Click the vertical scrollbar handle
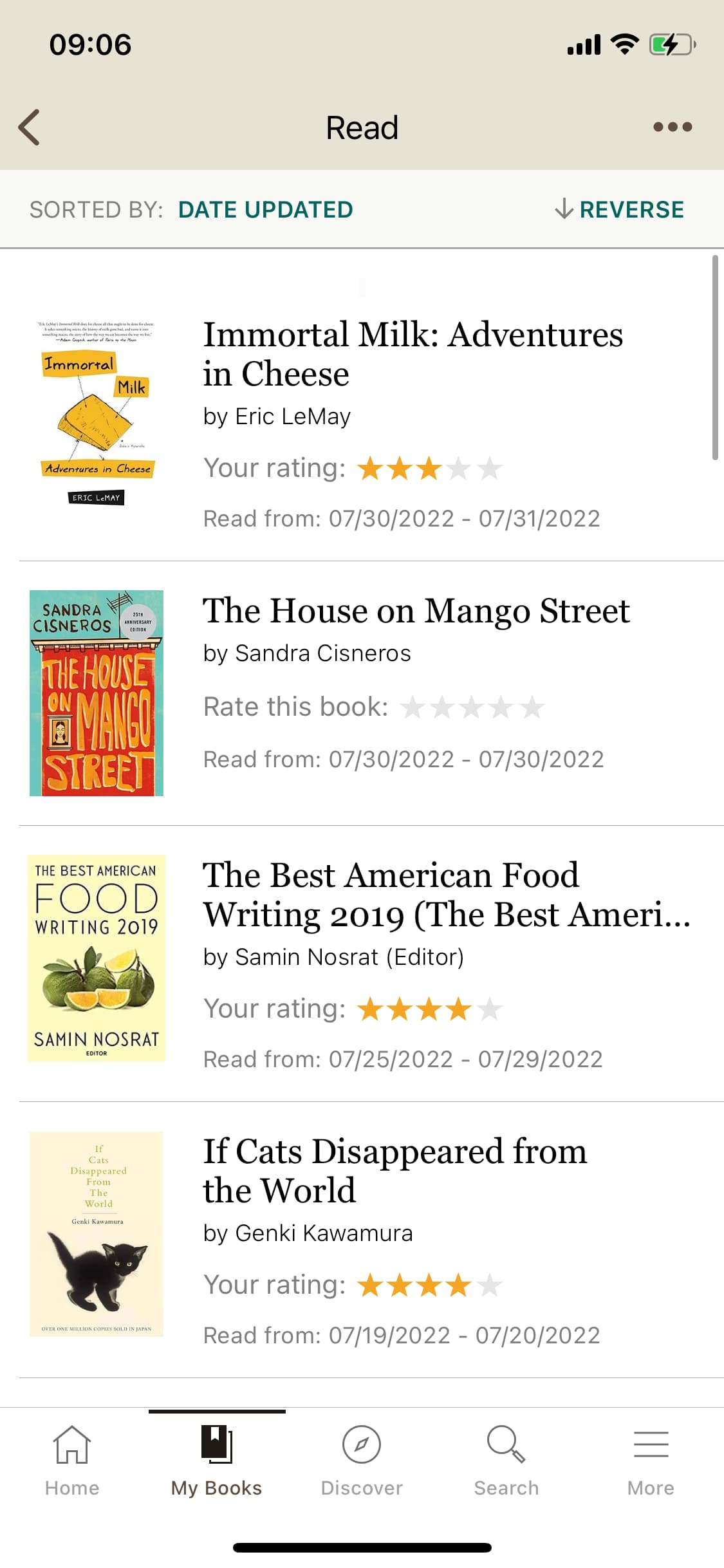This screenshot has height=1568, width=724. click(x=715, y=358)
